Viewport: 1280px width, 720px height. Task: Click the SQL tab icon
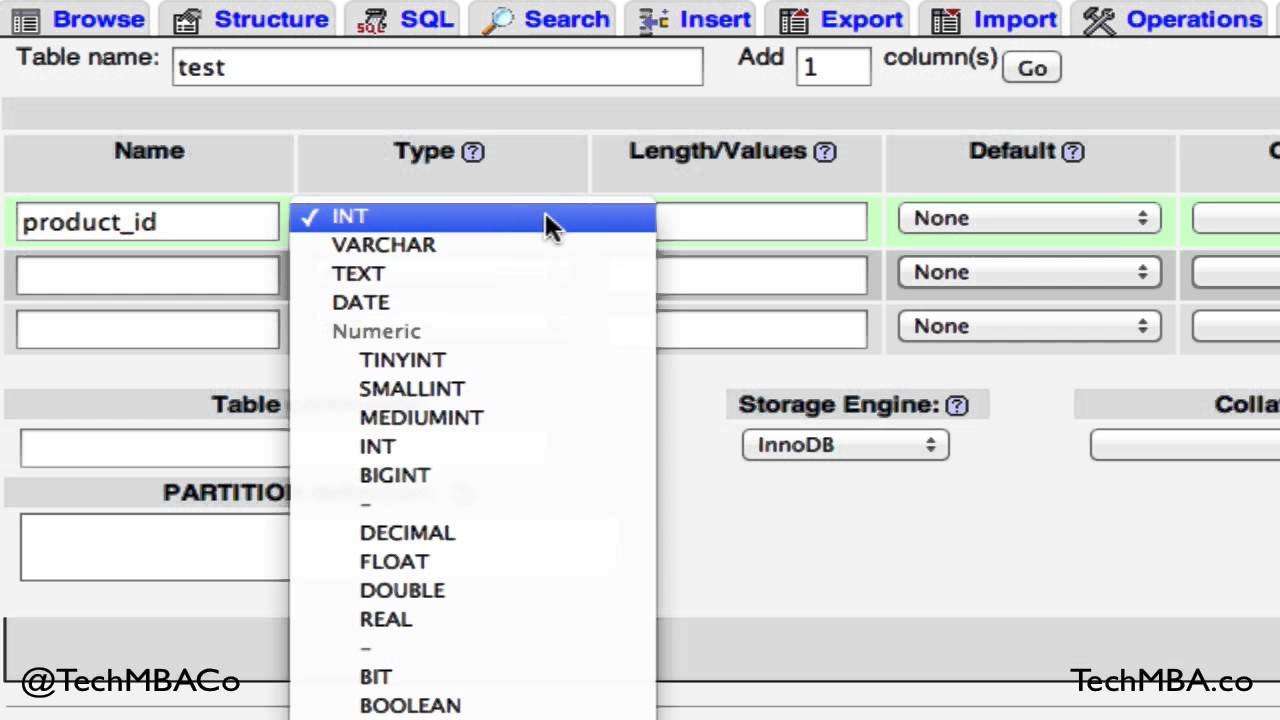coord(372,20)
